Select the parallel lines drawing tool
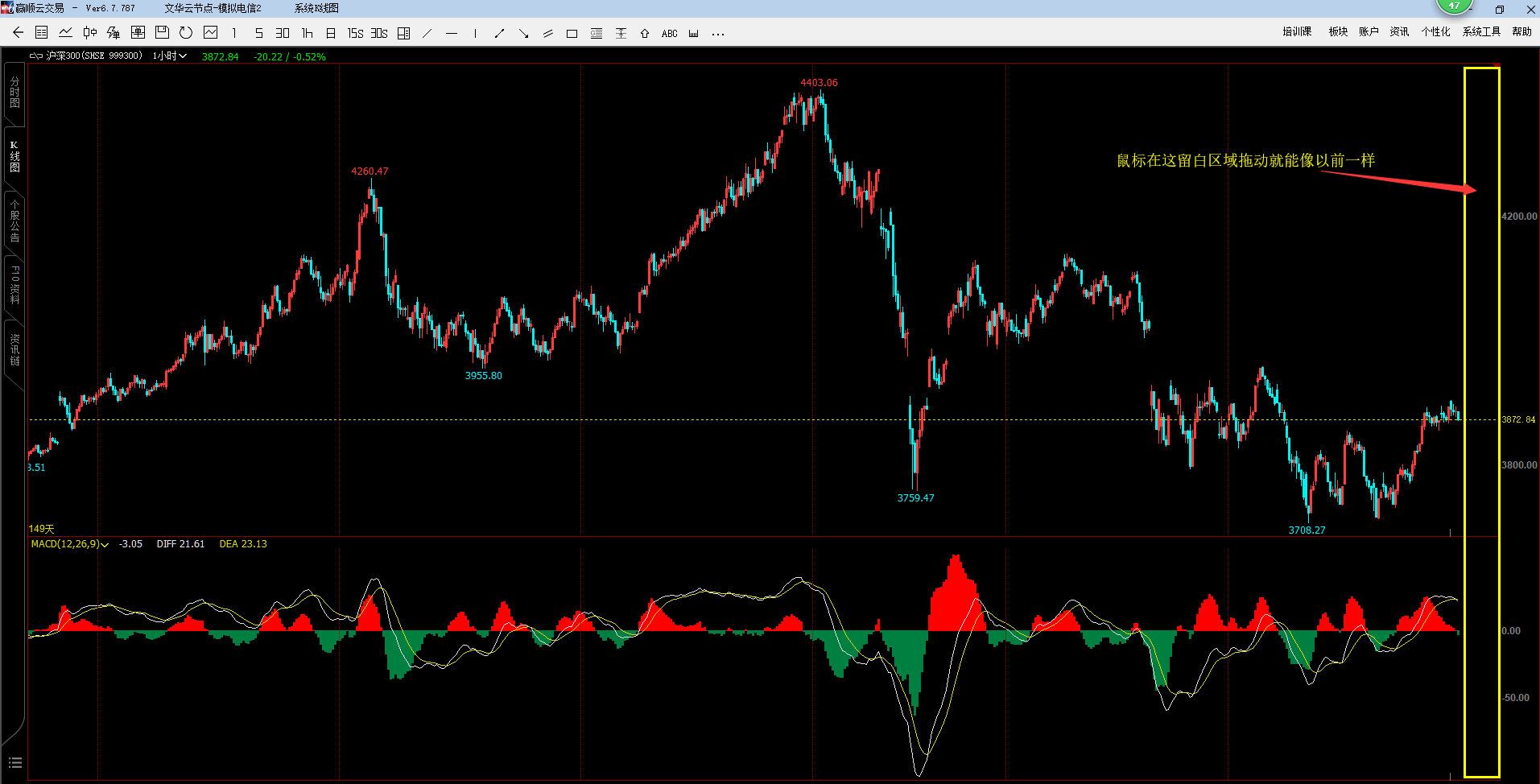The image size is (1540, 784). pos(547,34)
